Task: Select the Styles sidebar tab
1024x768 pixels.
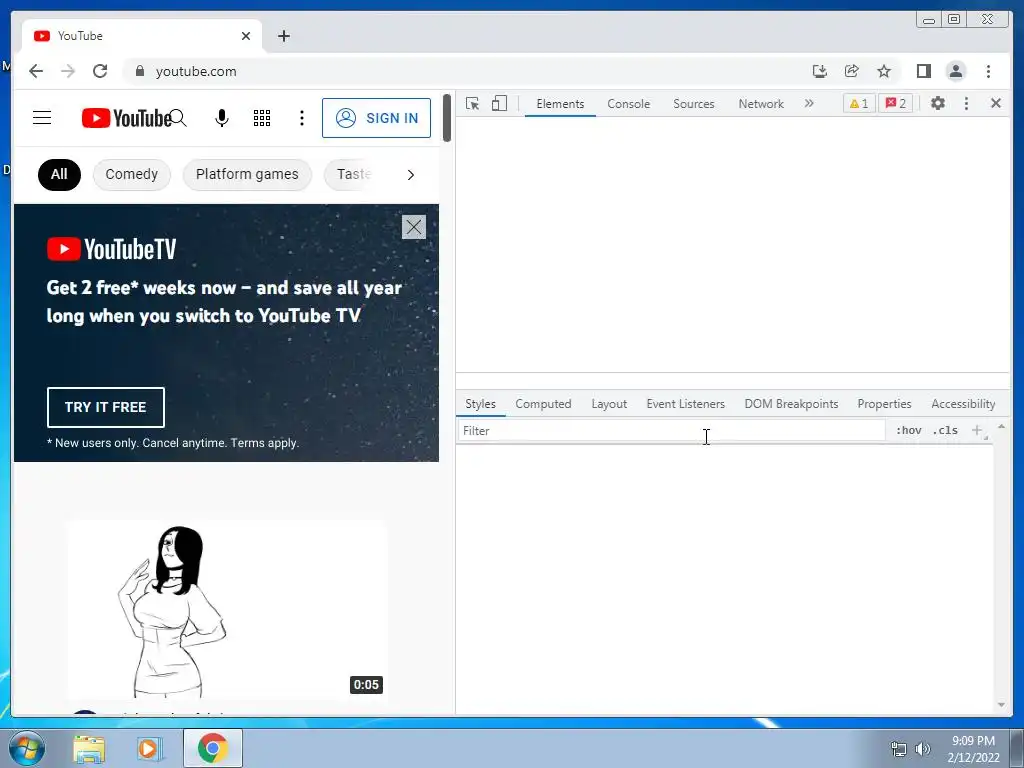Action: (481, 404)
